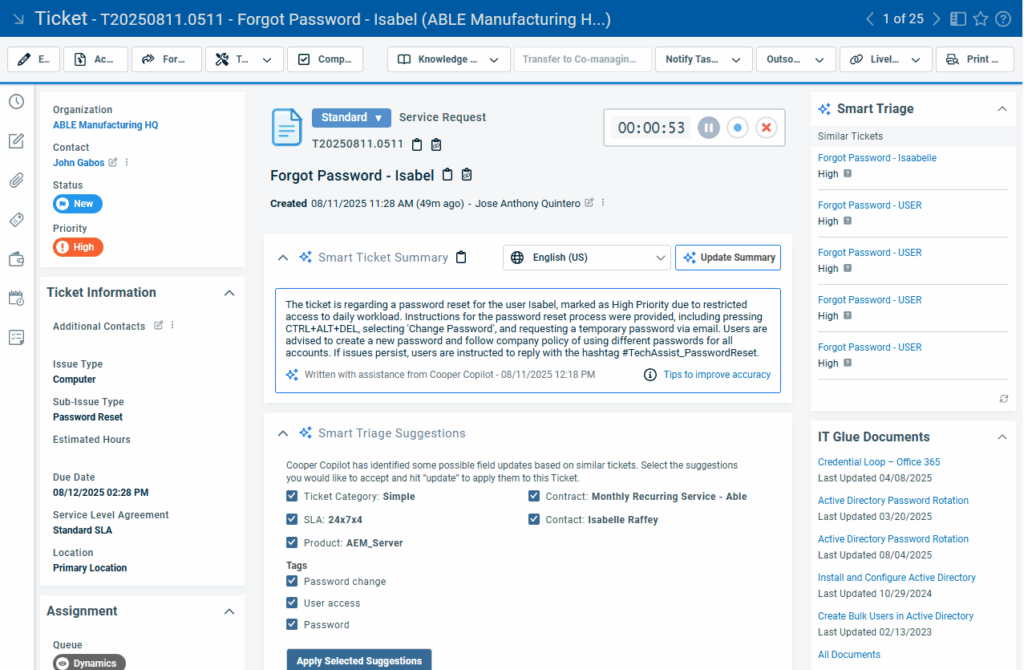Switch to the Standard ticket type selector
Viewport: 1024px width, 670px height.
coord(351,117)
